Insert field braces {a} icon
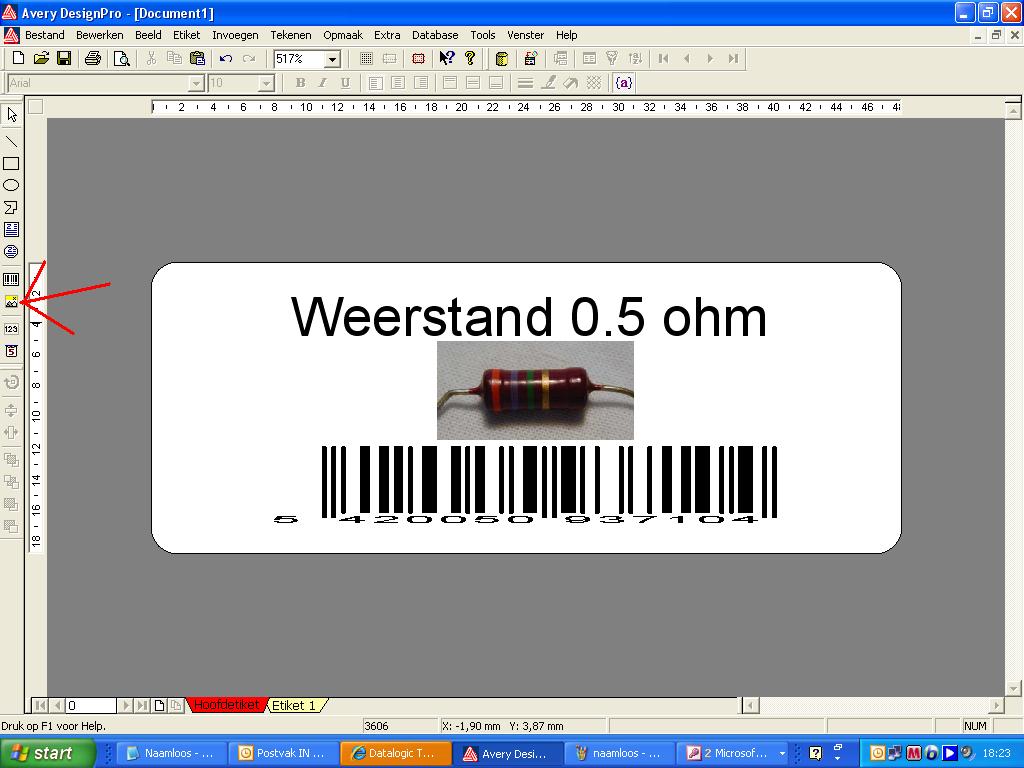 [624, 83]
